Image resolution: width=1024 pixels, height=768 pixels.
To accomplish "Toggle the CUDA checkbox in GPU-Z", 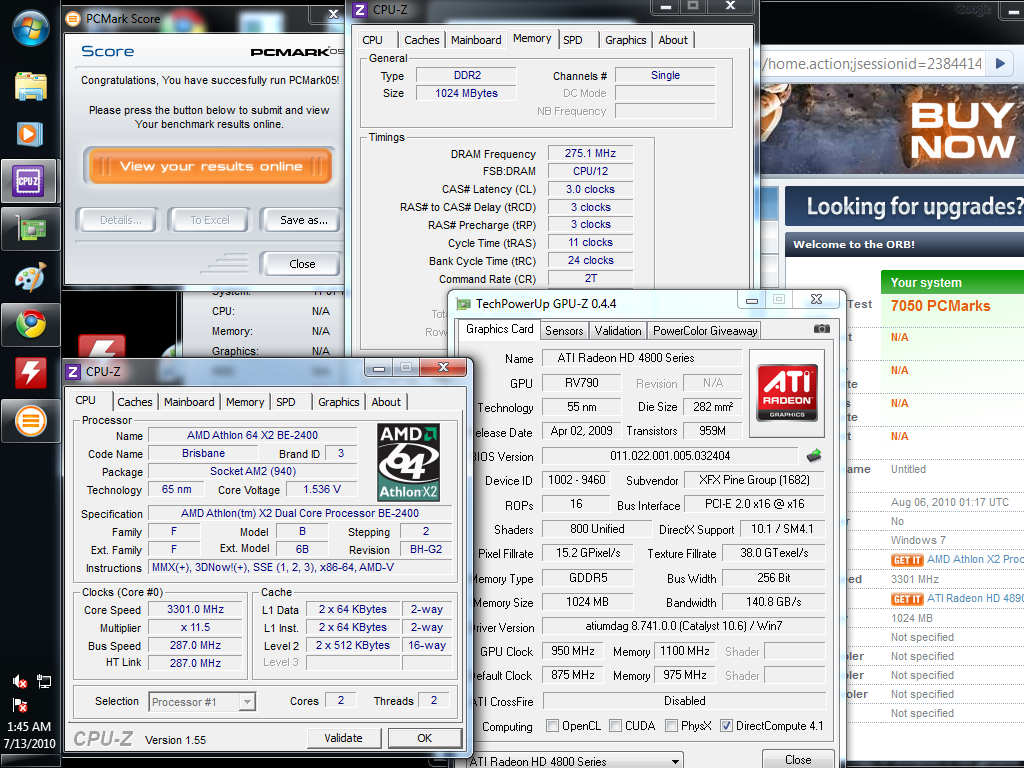I will click(x=615, y=726).
